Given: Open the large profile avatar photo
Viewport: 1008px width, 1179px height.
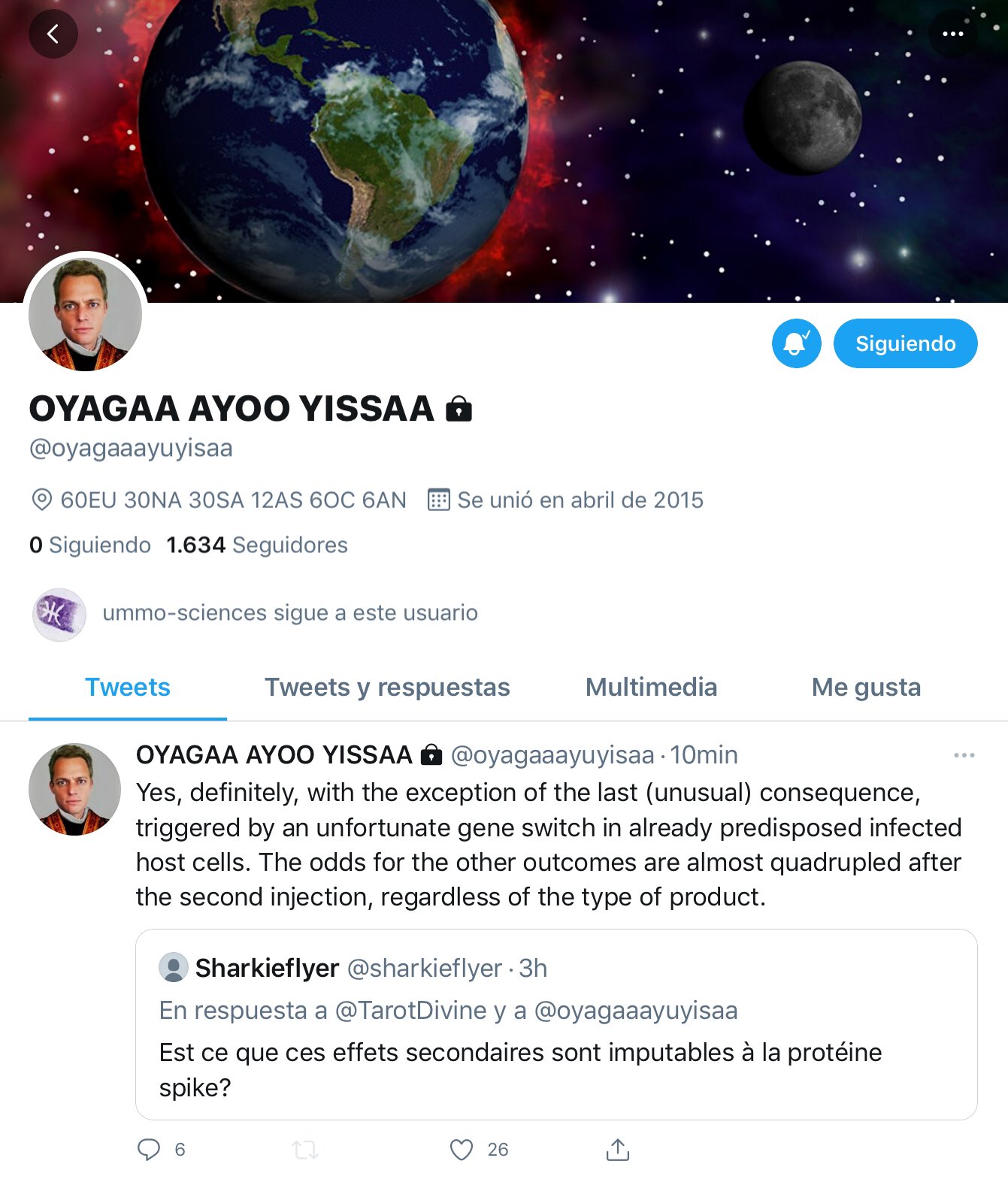Looking at the screenshot, I should [x=85, y=314].
